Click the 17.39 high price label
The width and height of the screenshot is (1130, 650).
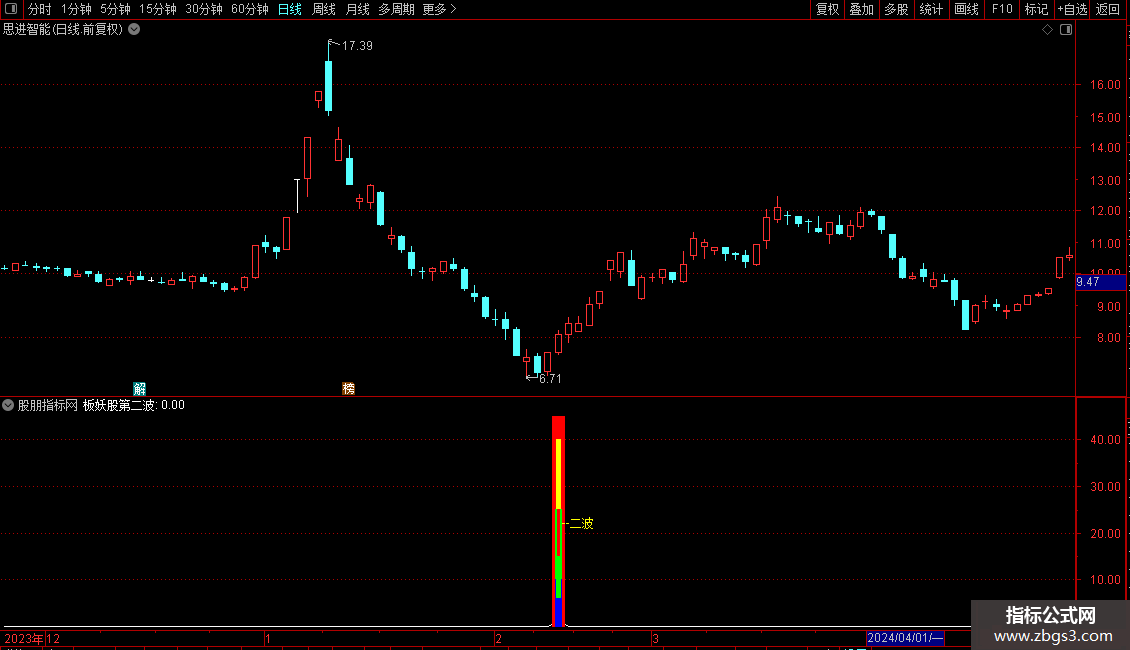(x=357, y=45)
